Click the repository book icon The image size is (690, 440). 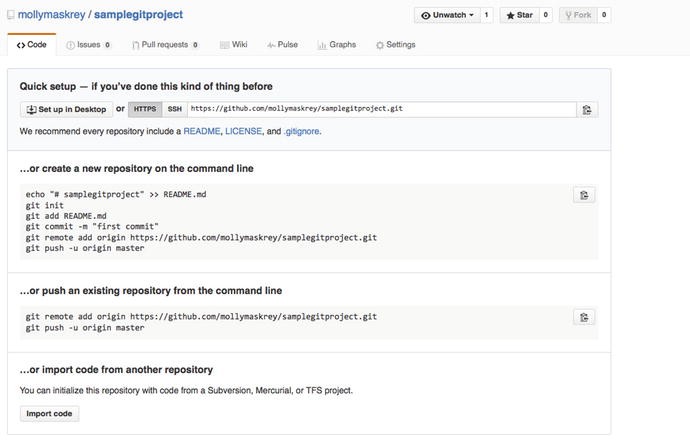11,15
